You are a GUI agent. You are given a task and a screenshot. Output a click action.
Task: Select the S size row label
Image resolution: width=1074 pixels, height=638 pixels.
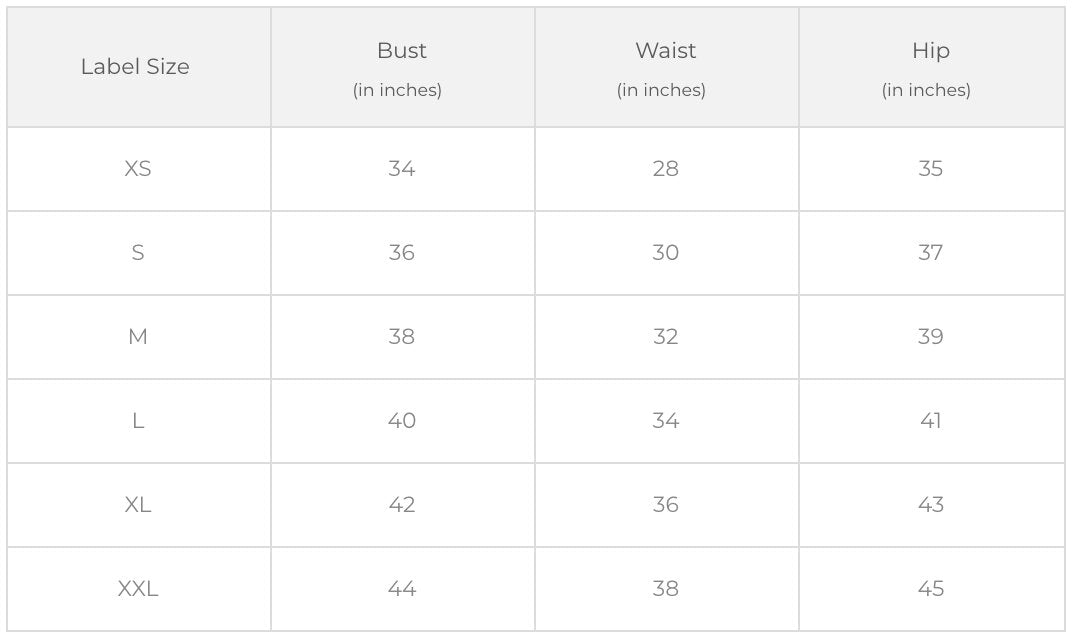pos(138,253)
